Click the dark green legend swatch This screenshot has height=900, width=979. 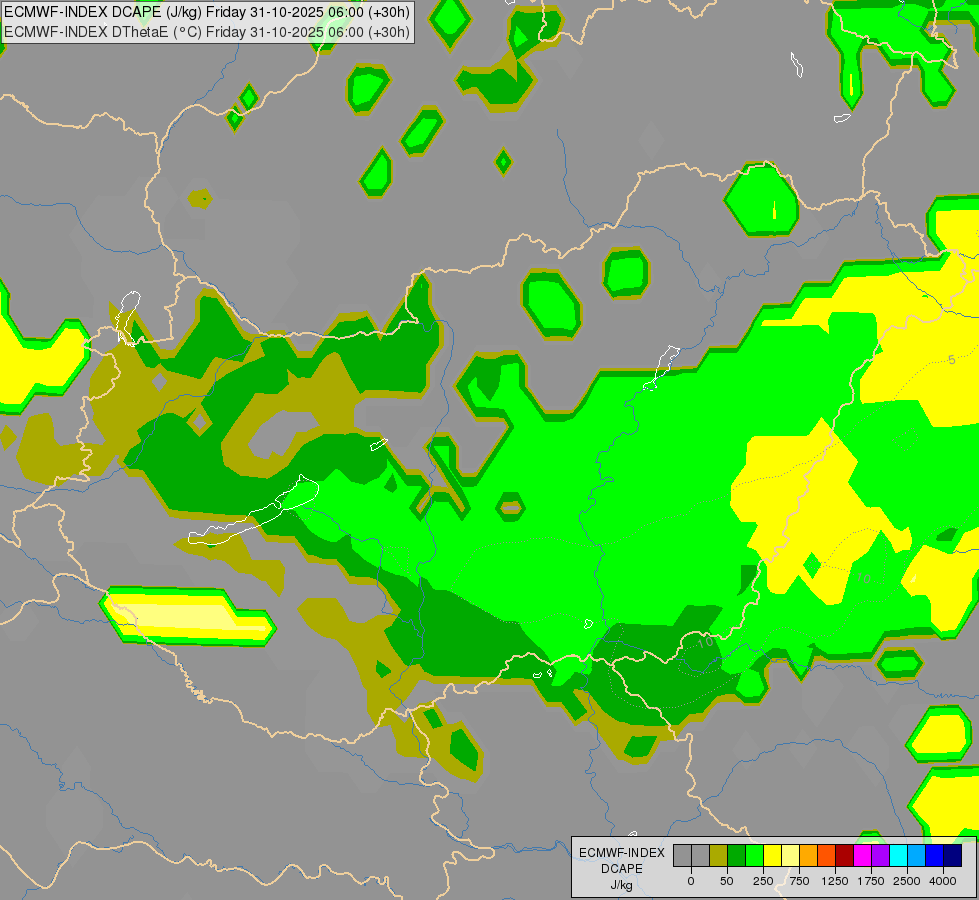736,856
